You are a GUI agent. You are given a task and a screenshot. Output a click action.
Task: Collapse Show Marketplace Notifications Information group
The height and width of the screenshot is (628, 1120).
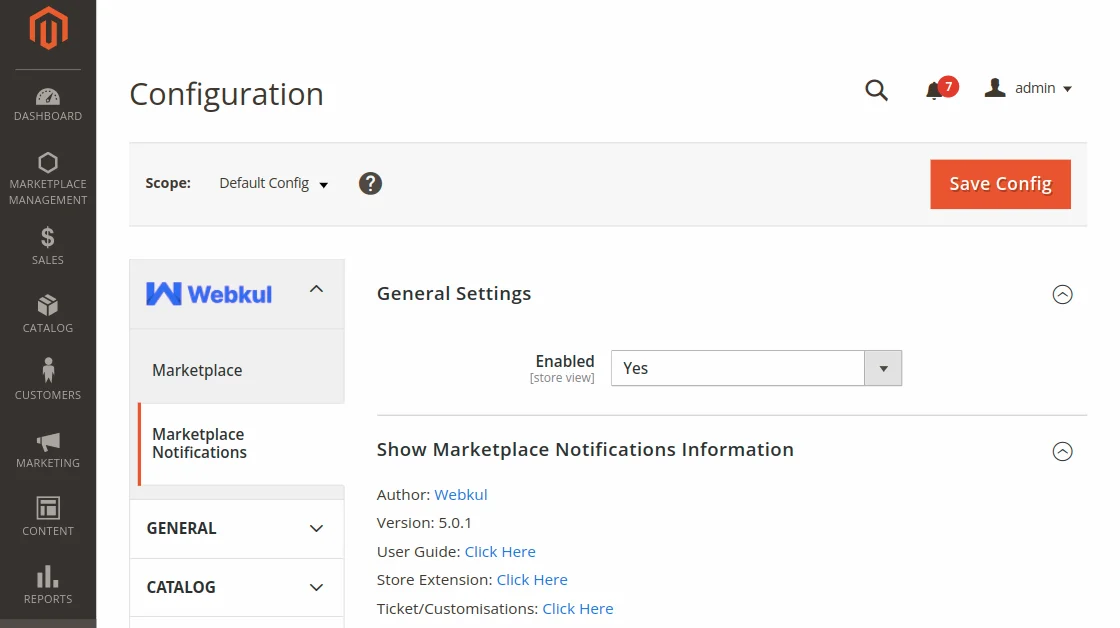pyautogui.click(x=1062, y=452)
